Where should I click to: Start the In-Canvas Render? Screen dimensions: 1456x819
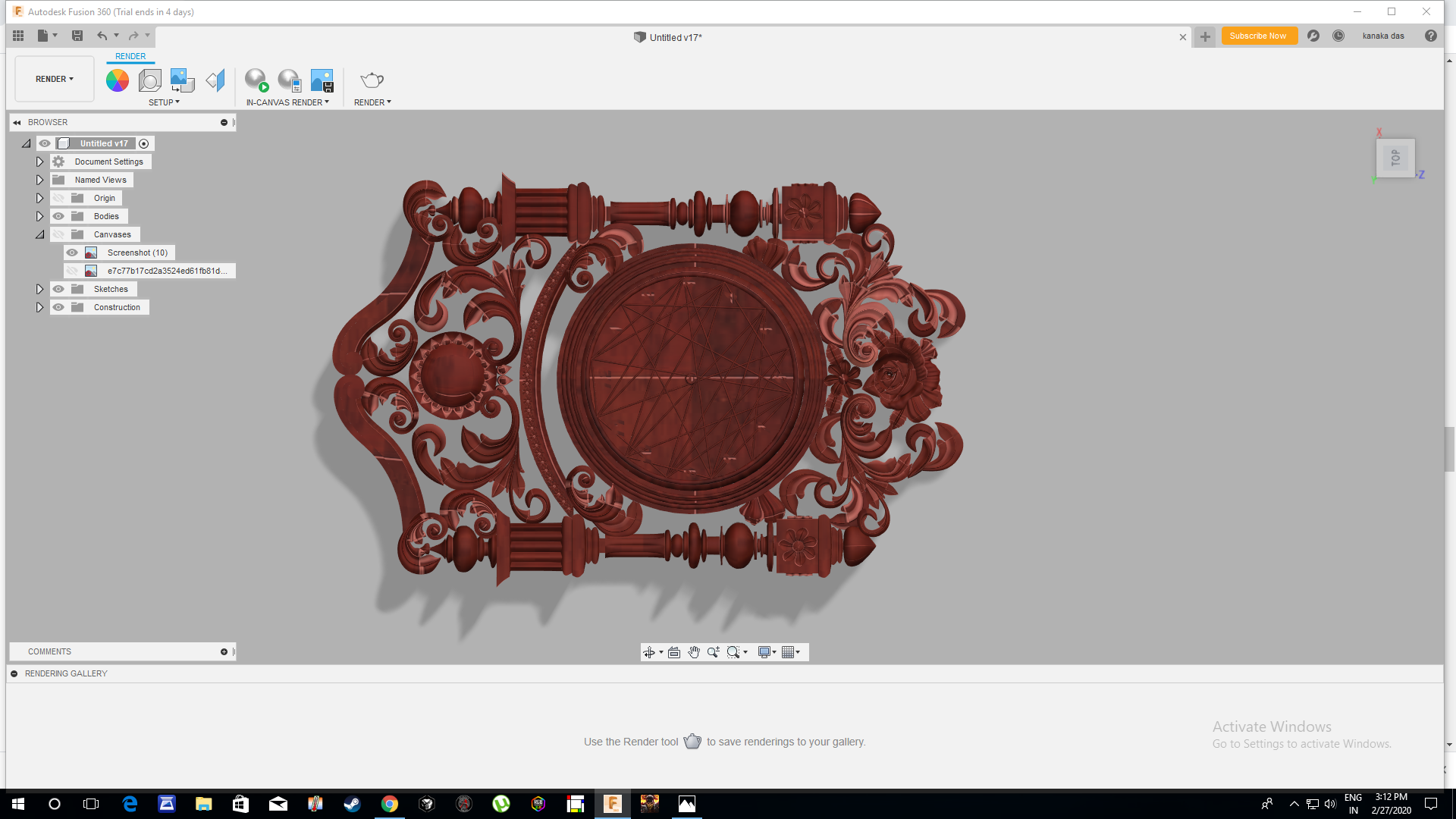tap(256, 80)
